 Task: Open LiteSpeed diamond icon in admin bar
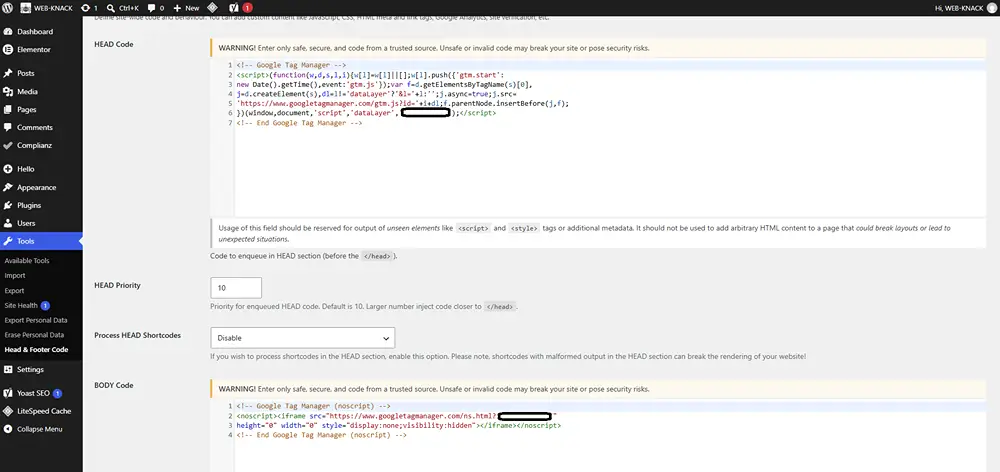[x=212, y=8]
